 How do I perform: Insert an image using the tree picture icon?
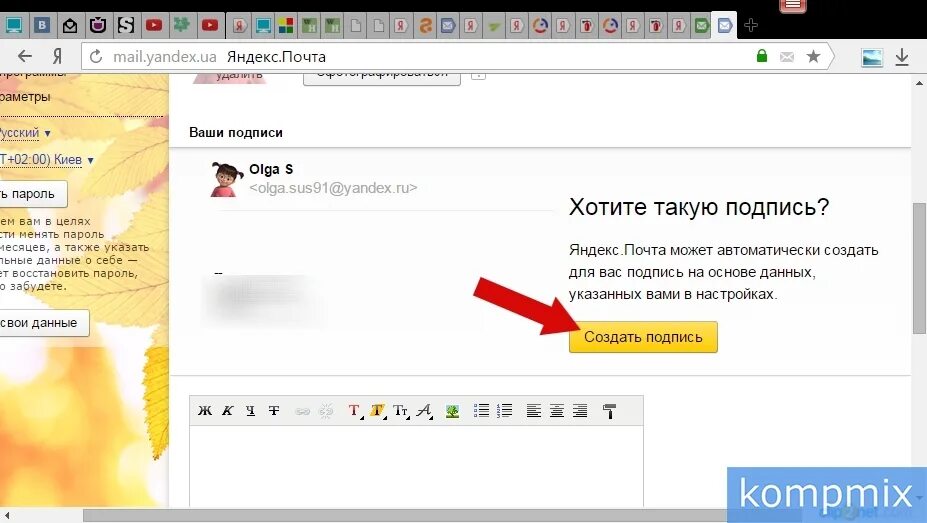coord(452,411)
